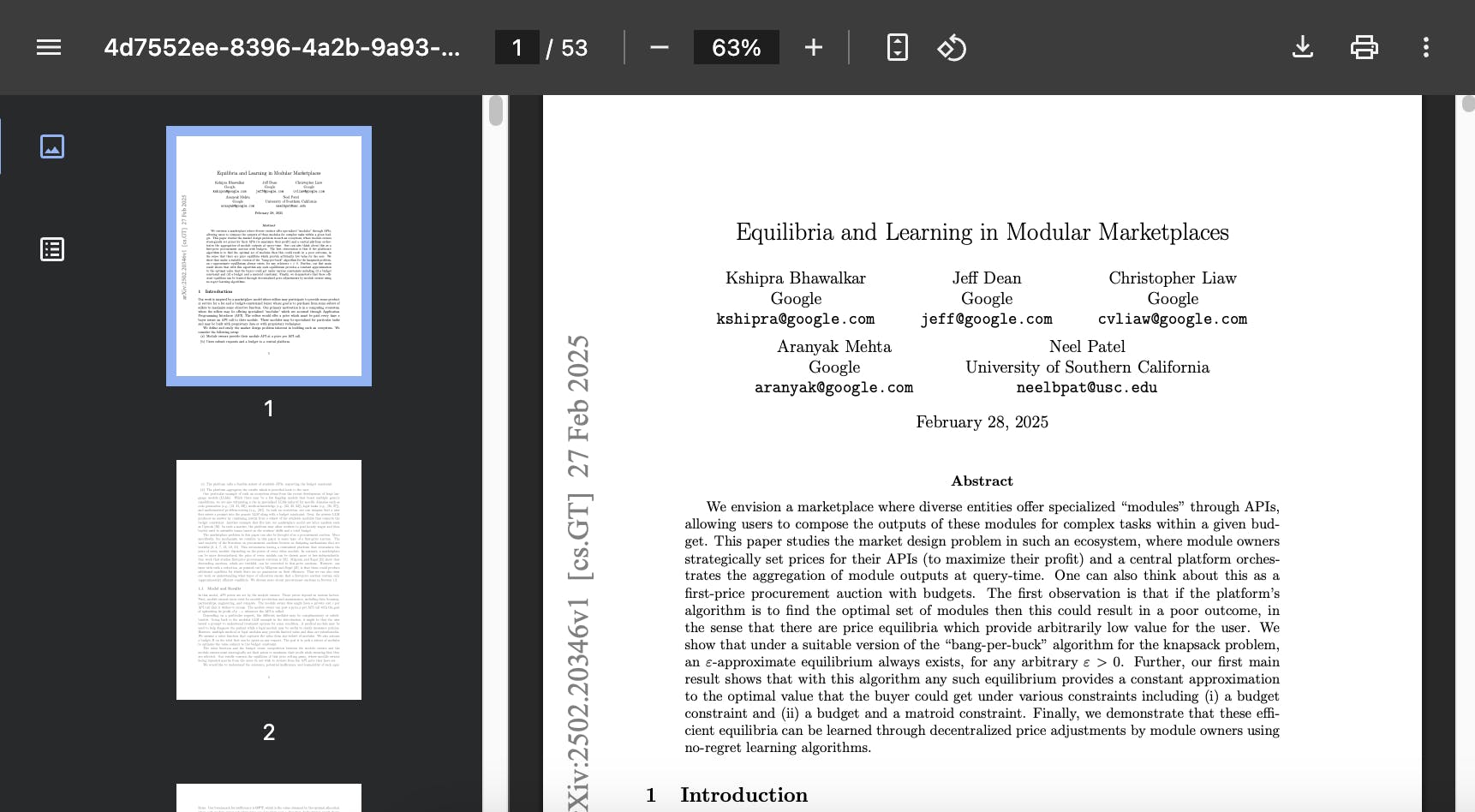Jump to the partially visible page 3 thumbnail

269,798
